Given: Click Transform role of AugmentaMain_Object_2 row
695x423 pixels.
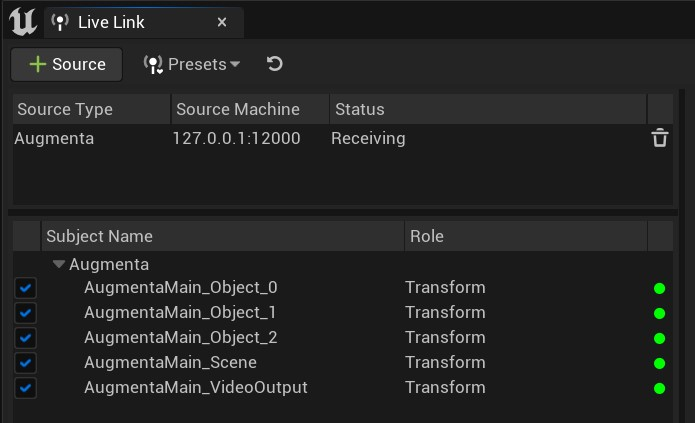Looking at the screenshot, I should [x=445, y=337].
